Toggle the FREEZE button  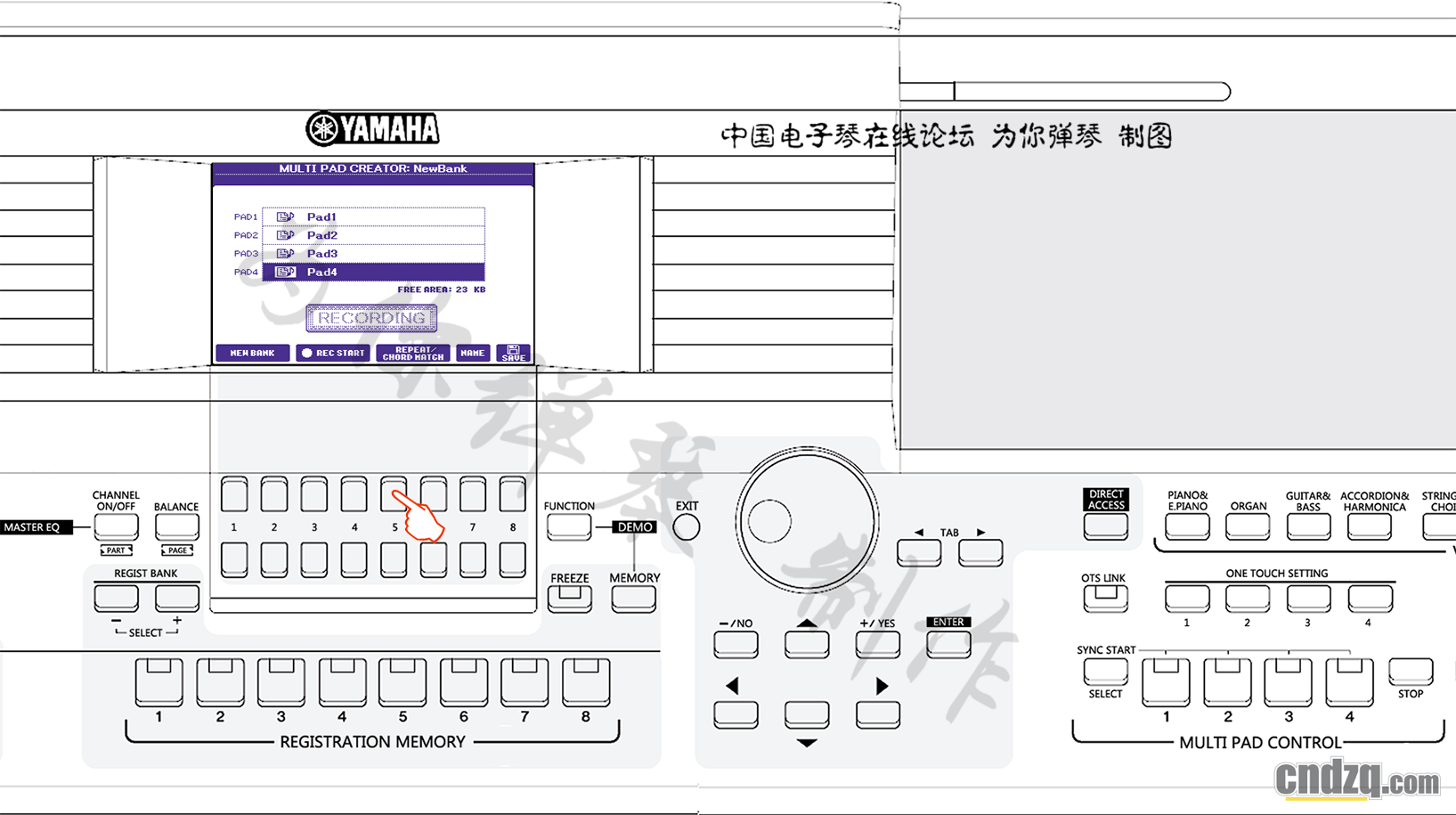point(570,599)
